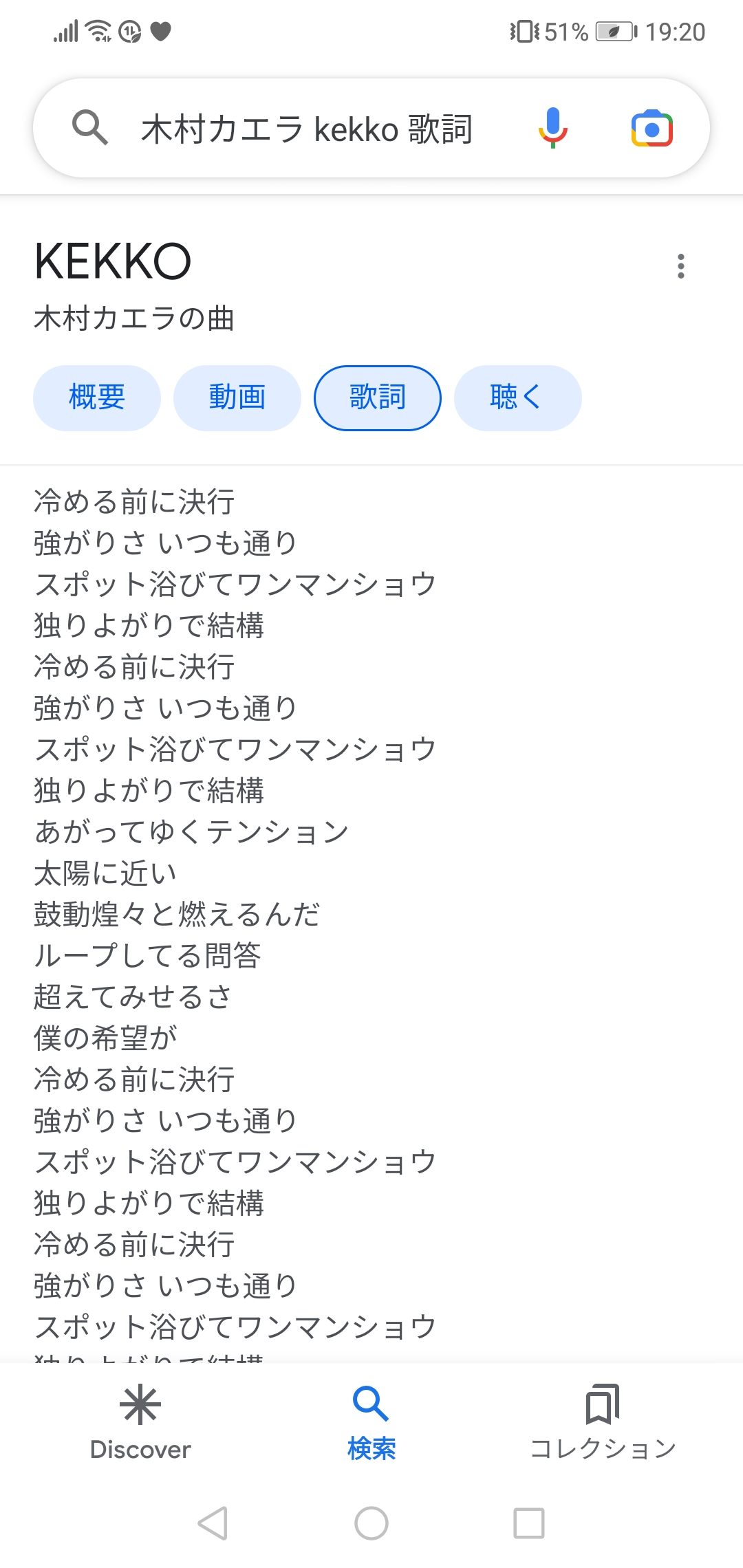
Task: Open the Discover tab icon
Action: tap(140, 1404)
